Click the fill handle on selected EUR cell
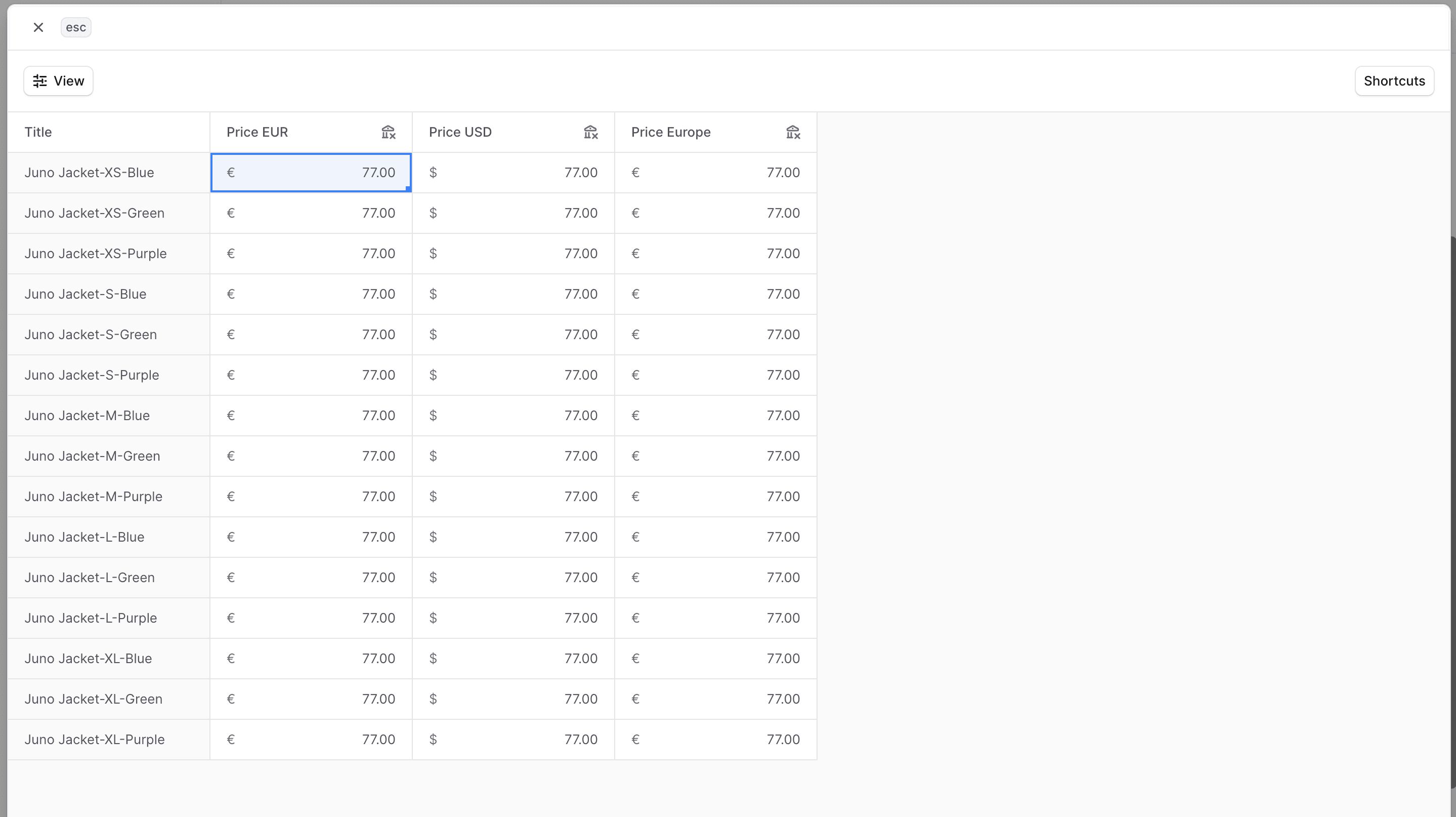Viewport: 1456px width, 817px height. [408, 189]
